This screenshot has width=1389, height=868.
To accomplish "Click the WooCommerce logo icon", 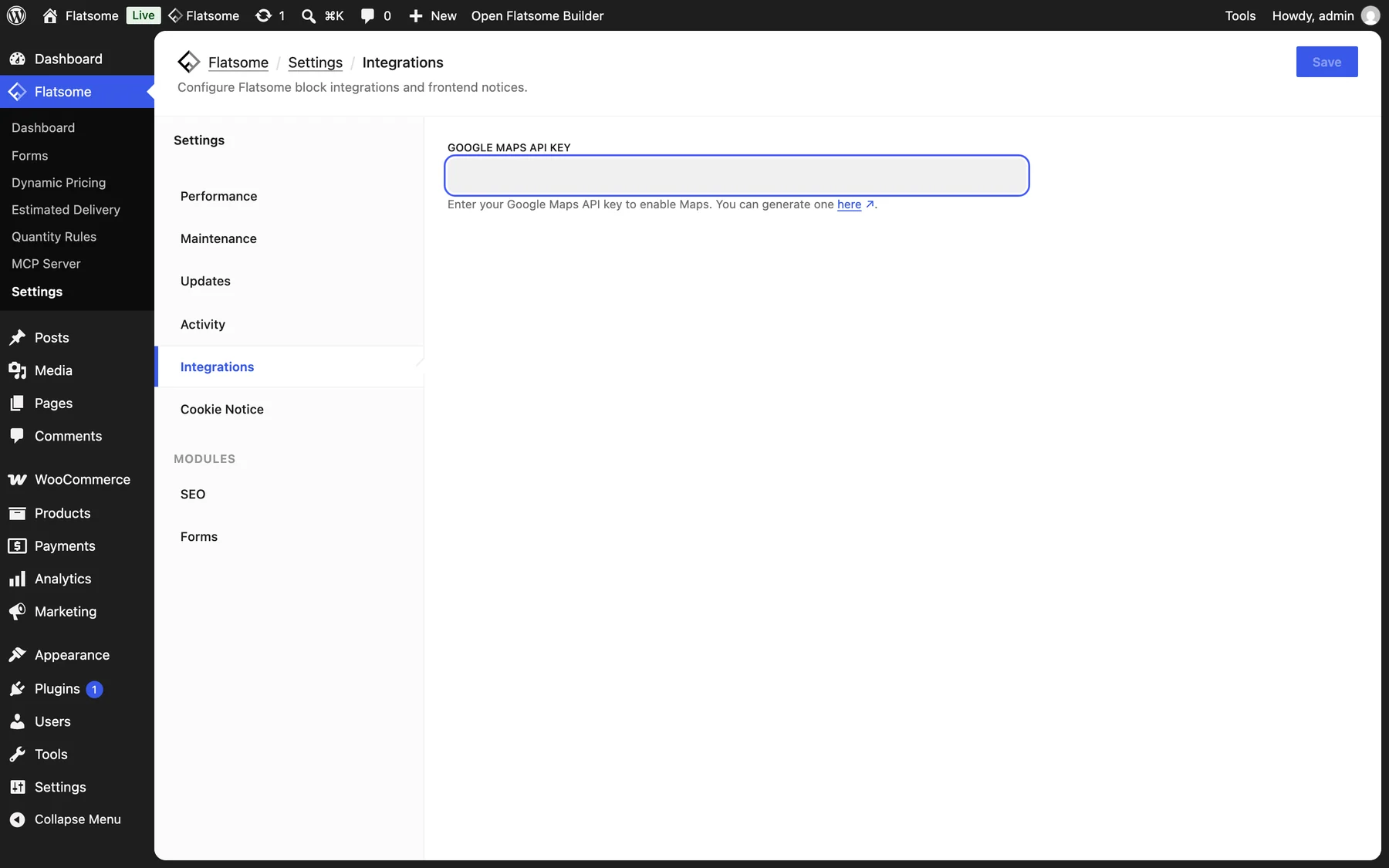I will [x=17, y=480].
